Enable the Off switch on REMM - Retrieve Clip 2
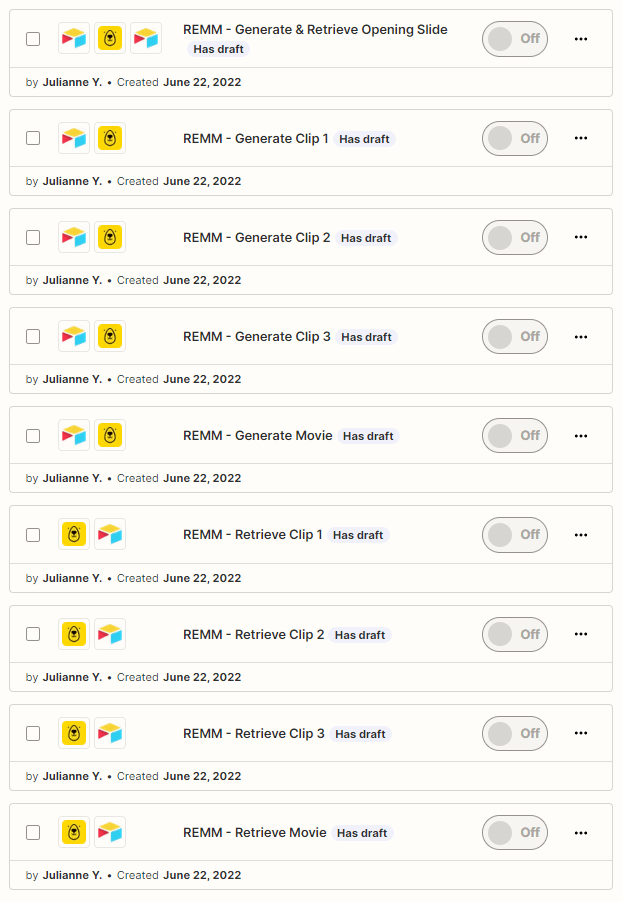Image resolution: width=623 pixels, height=902 pixels. tap(515, 633)
